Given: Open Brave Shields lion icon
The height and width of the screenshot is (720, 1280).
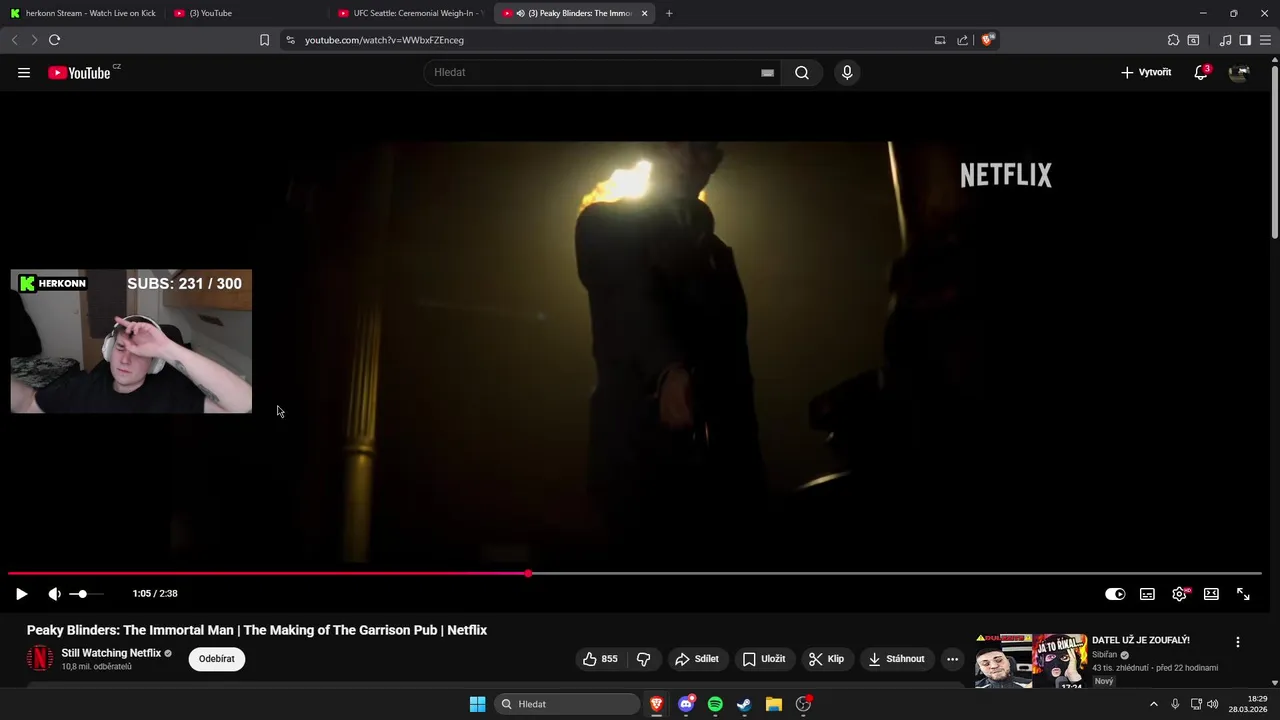Looking at the screenshot, I should coord(988,40).
